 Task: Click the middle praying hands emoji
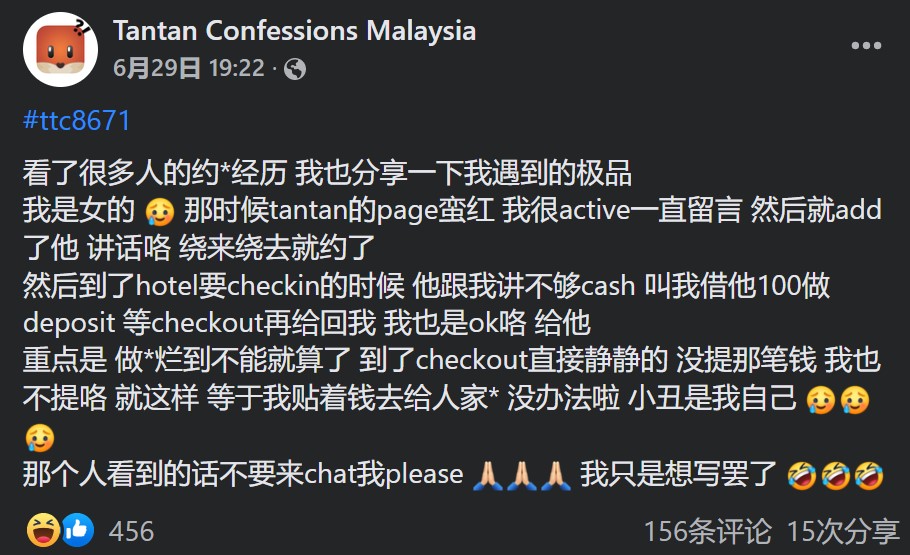point(522,476)
